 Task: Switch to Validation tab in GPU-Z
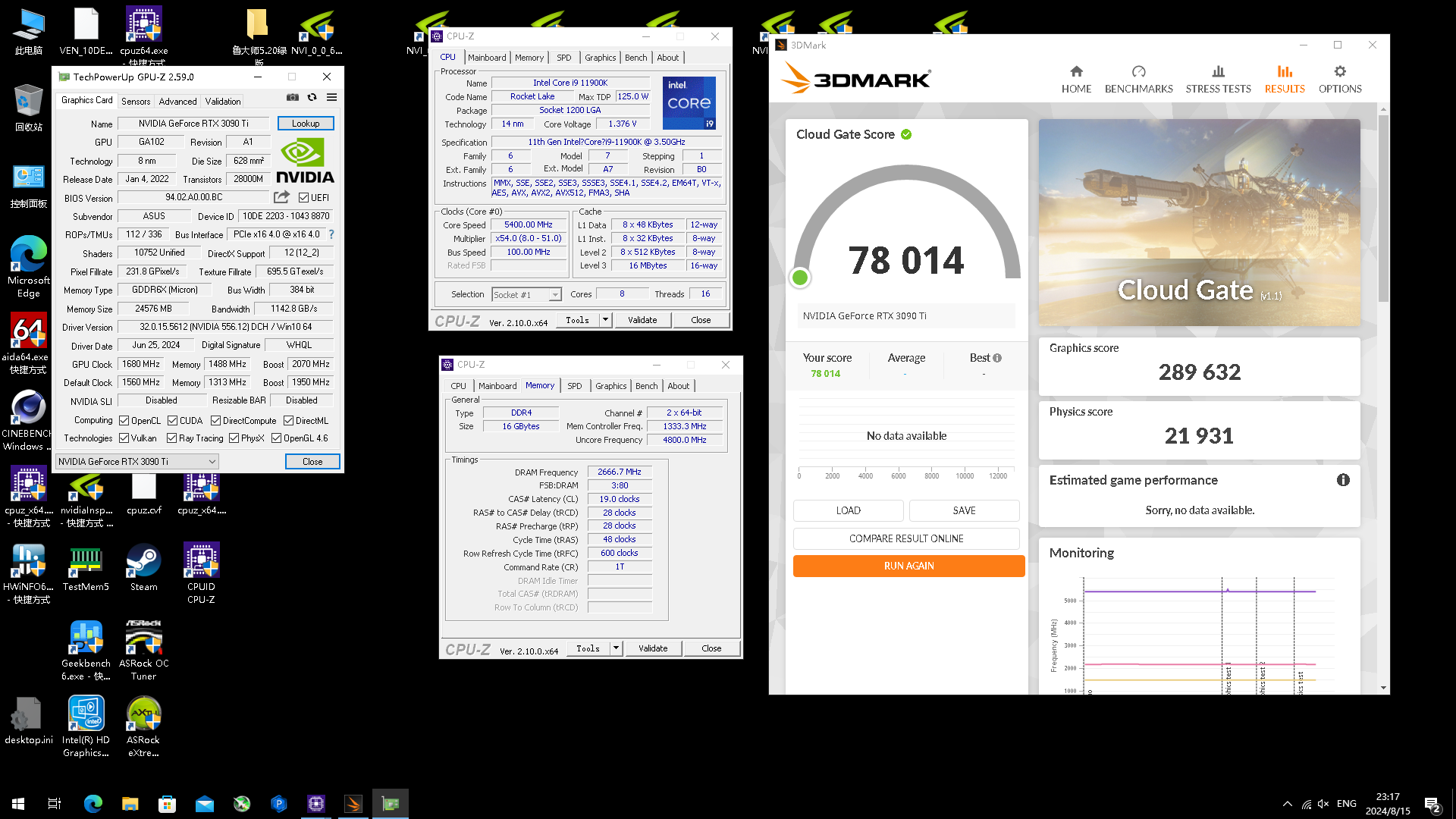click(x=223, y=101)
